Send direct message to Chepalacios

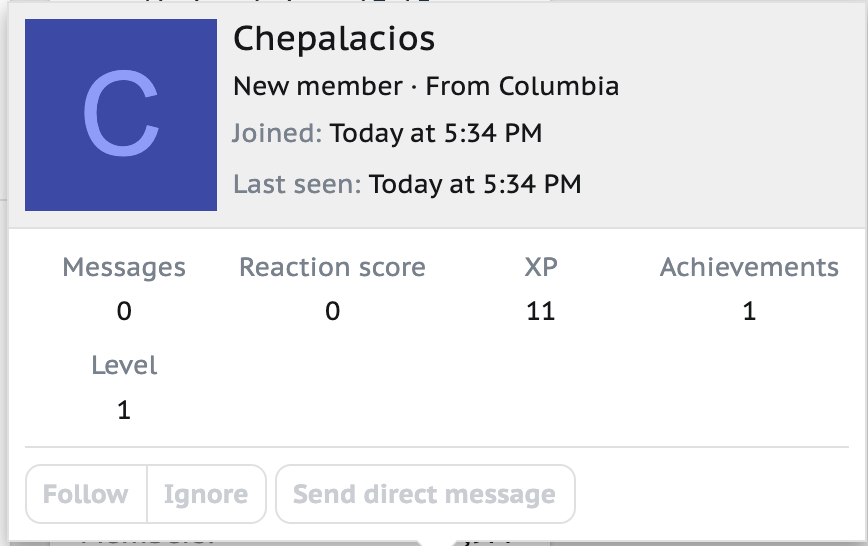[425, 494]
